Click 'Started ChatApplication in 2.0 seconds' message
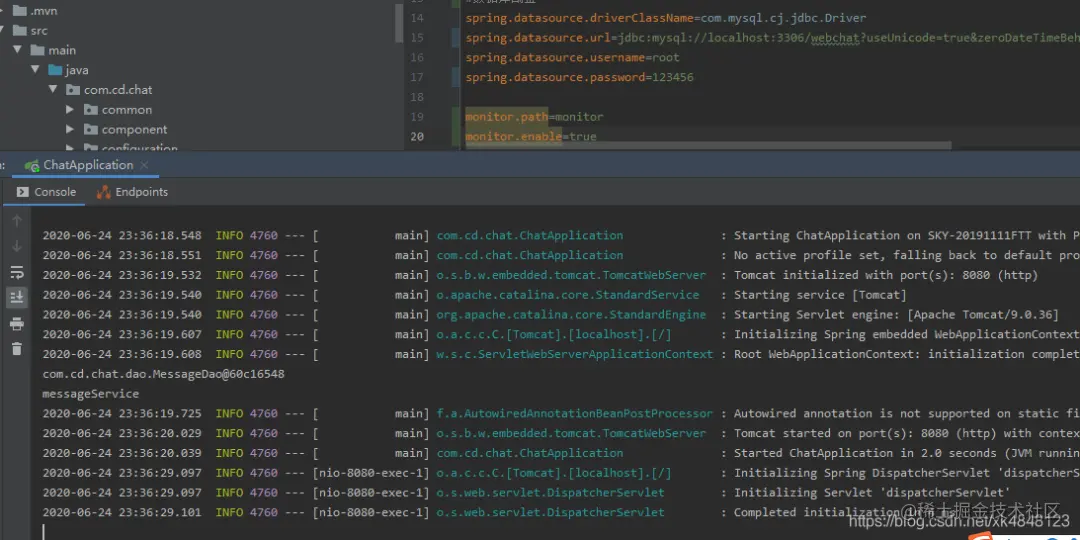This screenshot has height=540, width=1080. pos(906,453)
